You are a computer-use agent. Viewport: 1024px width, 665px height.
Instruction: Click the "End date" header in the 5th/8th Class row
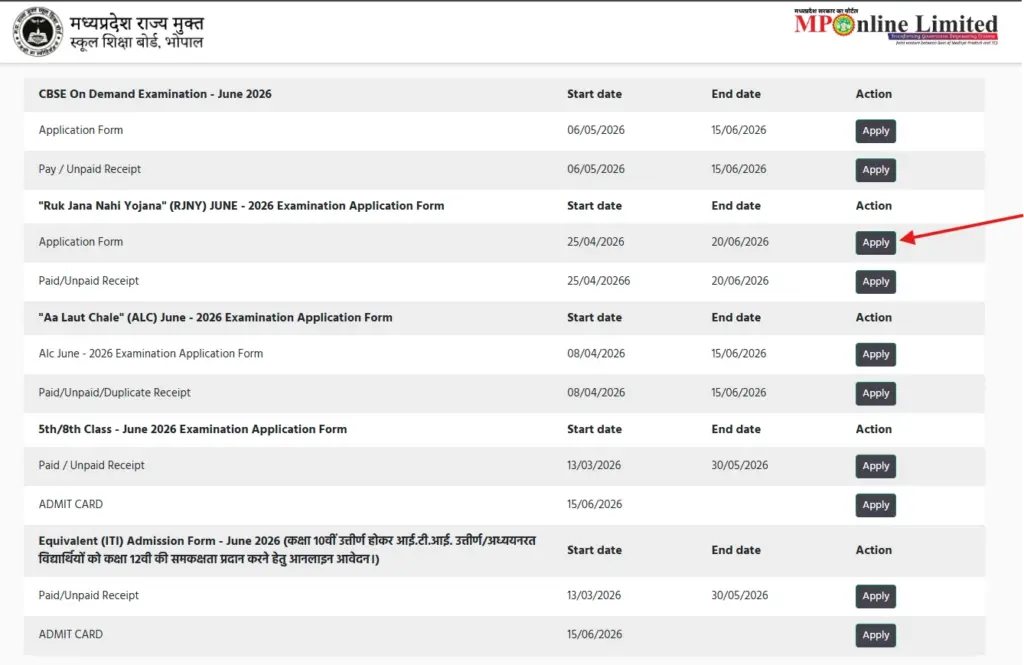(x=736, y=429)
